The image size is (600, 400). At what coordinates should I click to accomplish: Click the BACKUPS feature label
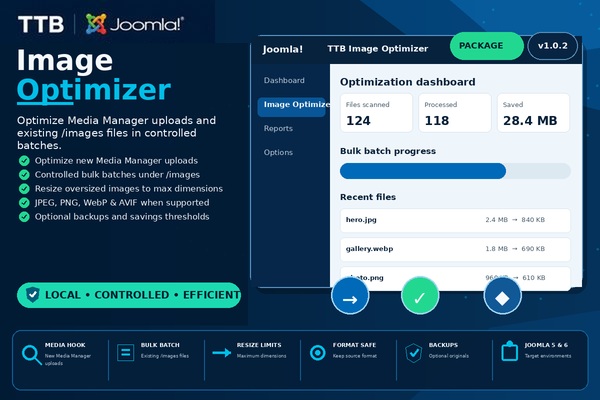(x=443, y=345)
